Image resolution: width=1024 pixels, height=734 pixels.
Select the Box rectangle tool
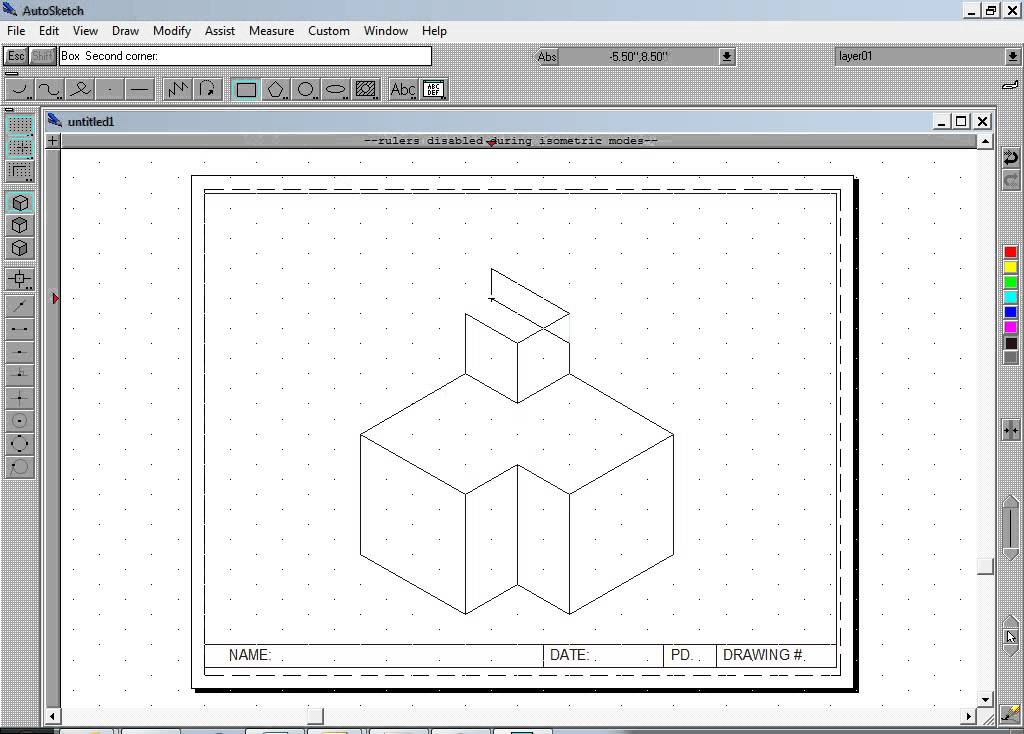(x=245, y=89)
